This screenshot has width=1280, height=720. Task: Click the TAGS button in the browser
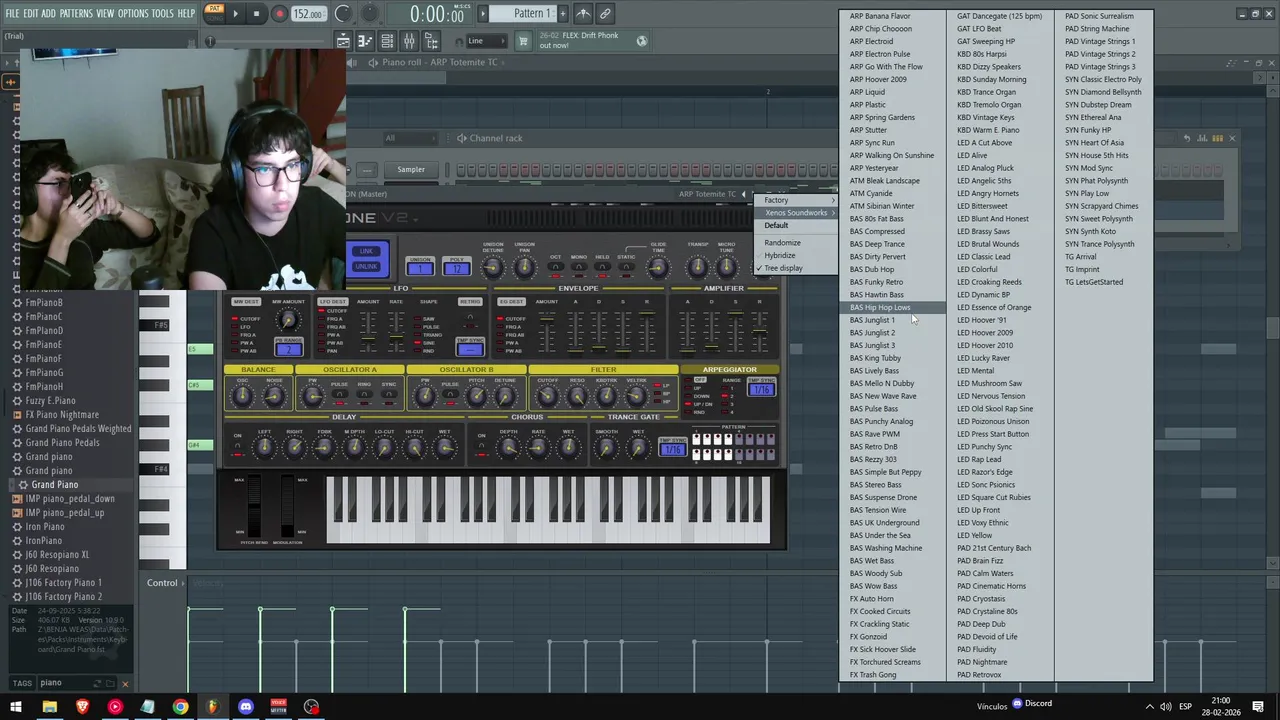tap(22, 683)
